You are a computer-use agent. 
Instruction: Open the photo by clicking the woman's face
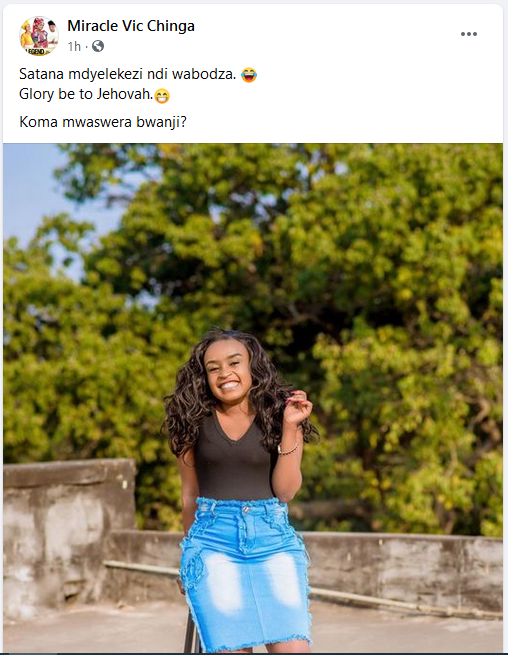[x=228, y=373]
